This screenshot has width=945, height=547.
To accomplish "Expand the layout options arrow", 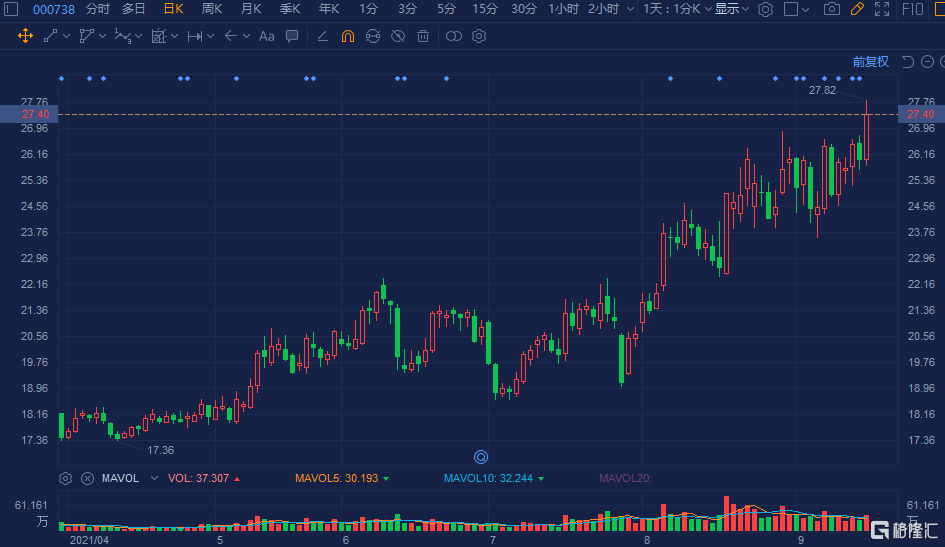I will 806,10.
